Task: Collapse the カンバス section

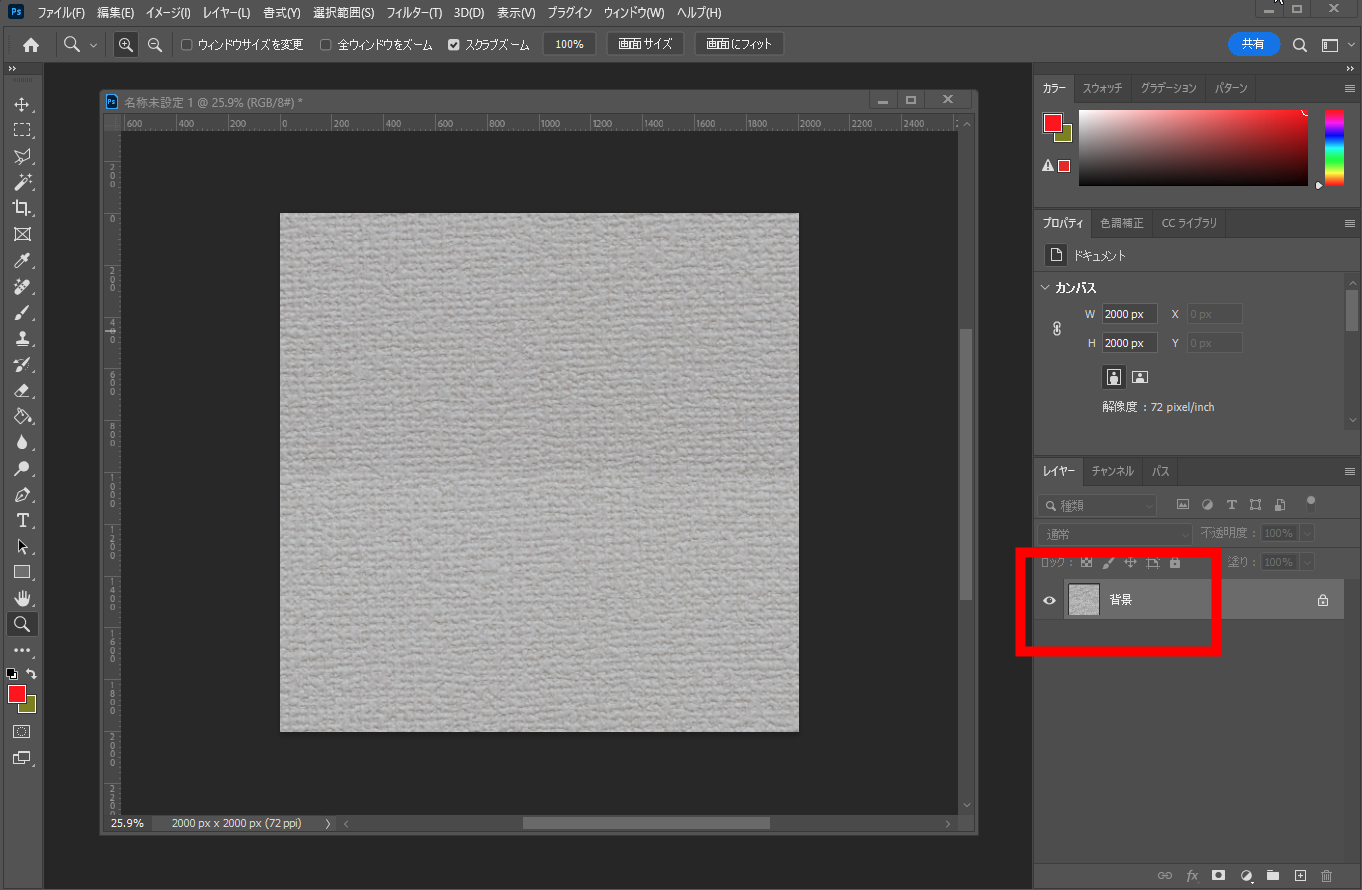Action: pyautogui.click(x=1046, y=288)
